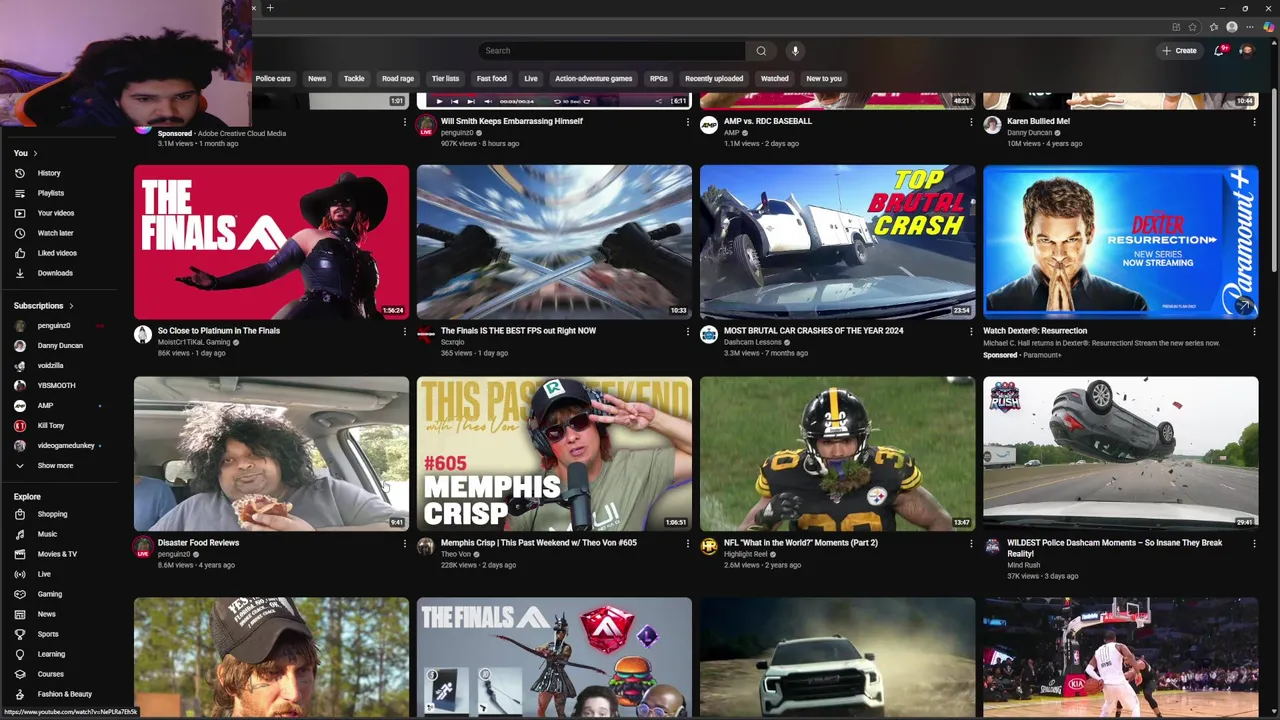Open options menu for Disaster Food Reviews
The height and width of the screenshot is (720, 1280).
pos(405,544)
